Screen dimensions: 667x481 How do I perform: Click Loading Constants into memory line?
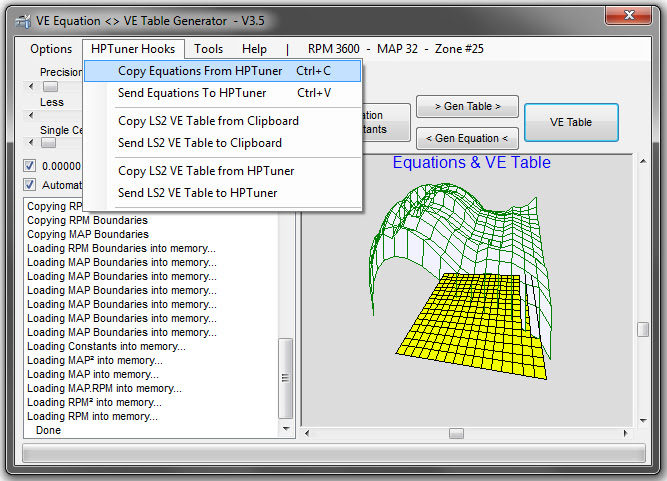pyautogui.click(x=106, y=347)
